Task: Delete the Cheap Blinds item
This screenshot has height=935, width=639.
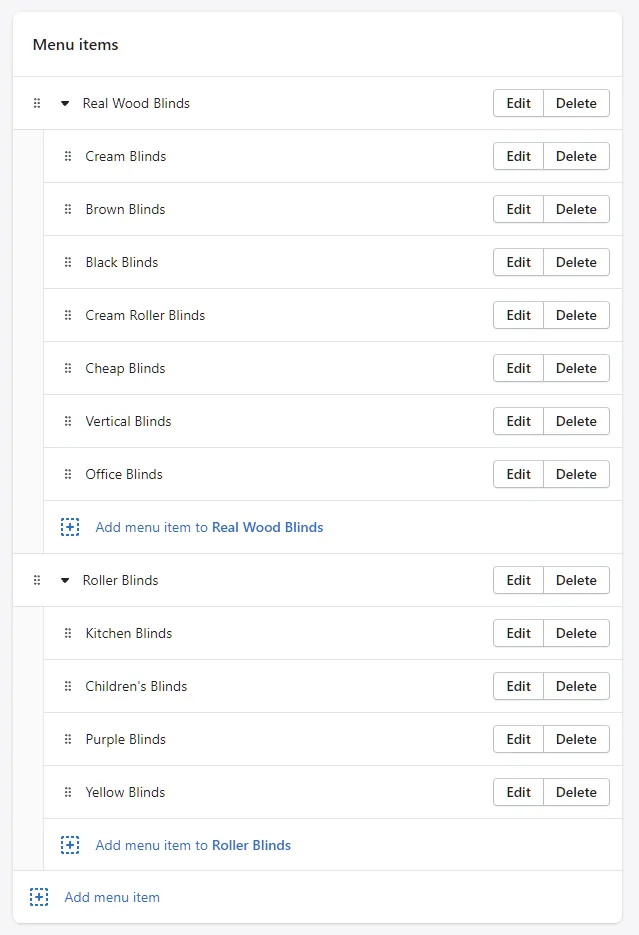Action: tap(576, 368)
